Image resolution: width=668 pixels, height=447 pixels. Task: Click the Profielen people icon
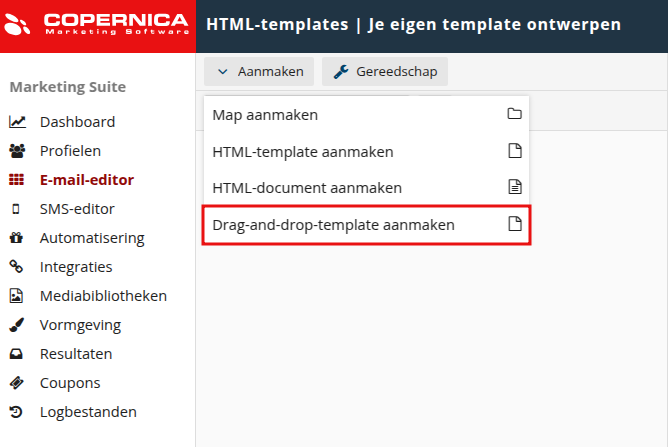(17, 151)
